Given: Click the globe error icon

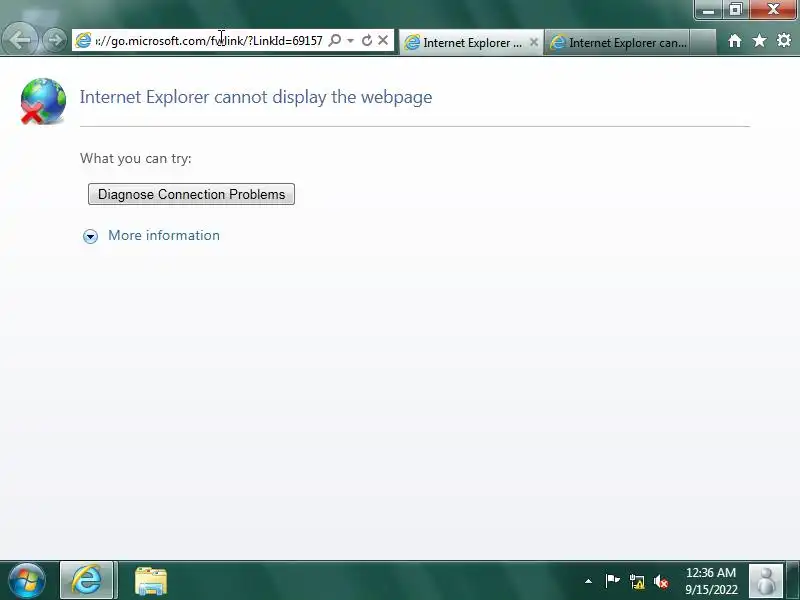Looking at the screenshot, I should pyautogui.click(x=43, y=101).
